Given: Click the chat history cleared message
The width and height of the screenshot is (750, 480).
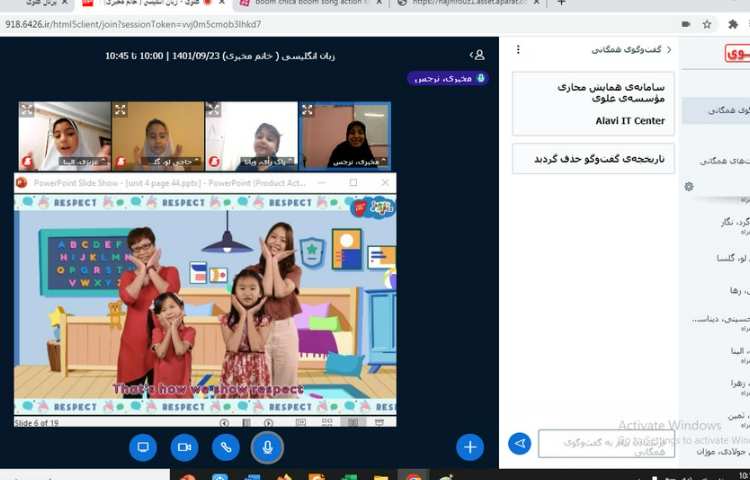Looking at the screenshot, I should point(594,159).
